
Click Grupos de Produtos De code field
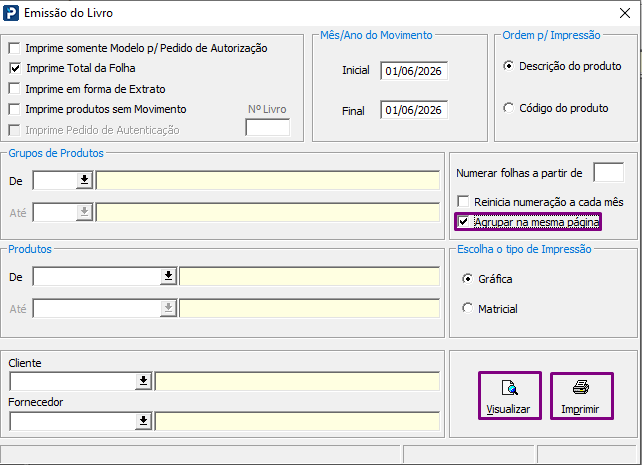pos(55,180)
